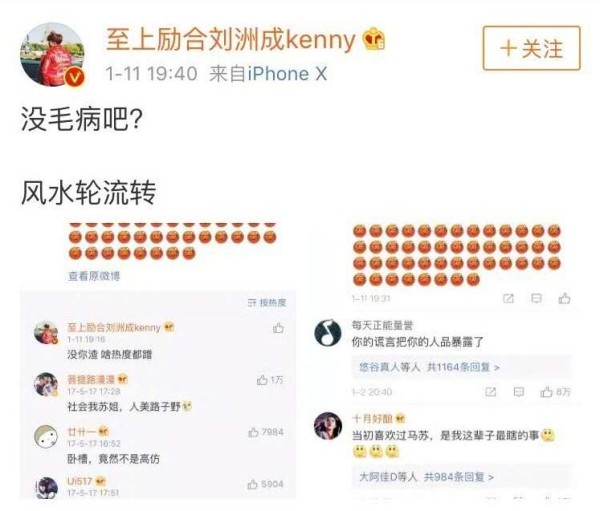Screen dimensions: 600x511
Task: Click thumbs-up icon next to 1-11 19:31
Action: pyautogui.click(x=564, y=298)
